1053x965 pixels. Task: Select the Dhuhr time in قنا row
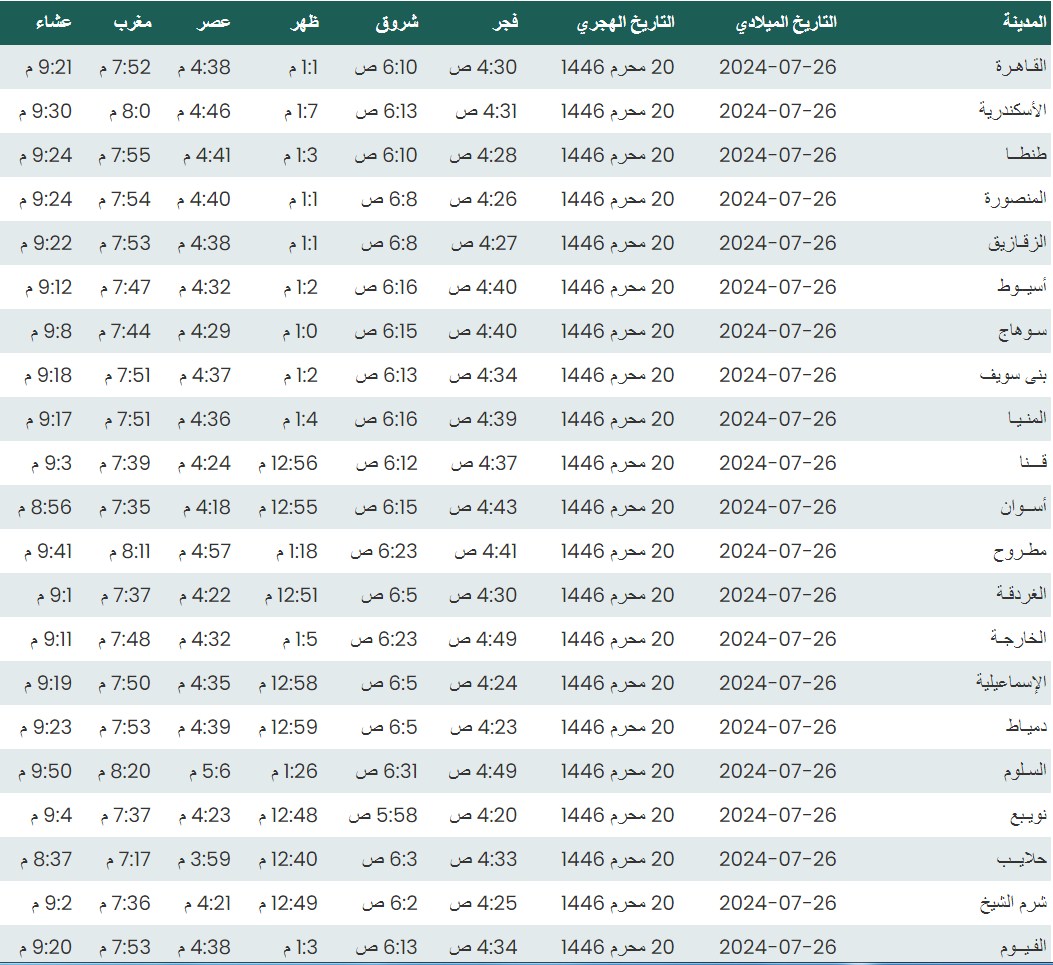coord(288,463)
